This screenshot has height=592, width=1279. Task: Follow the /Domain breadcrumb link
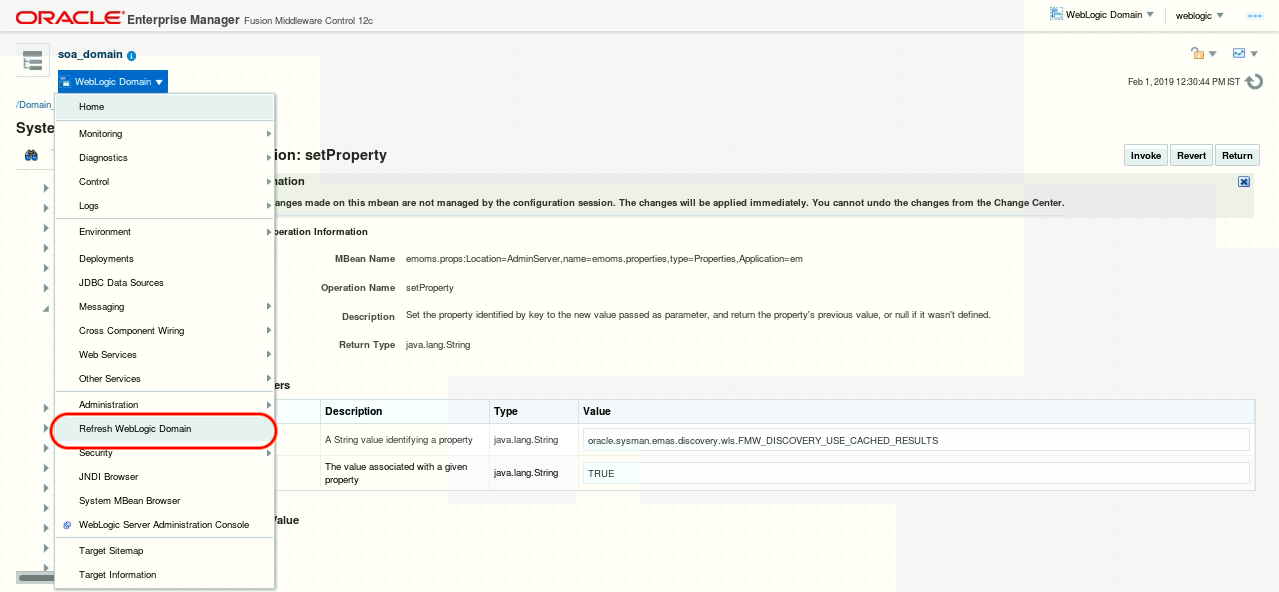32,104
